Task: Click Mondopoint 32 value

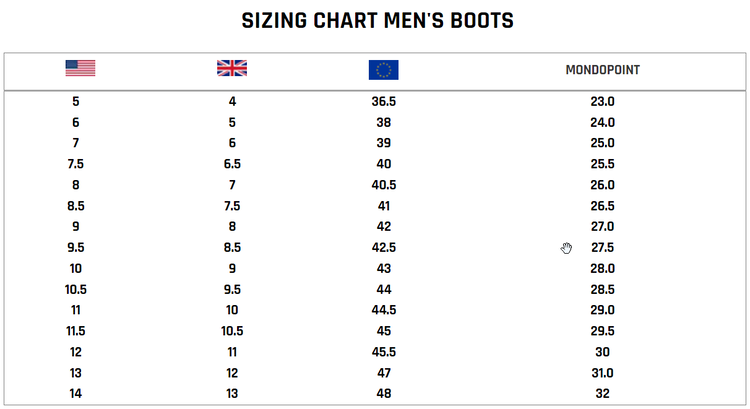Action: [x=602, y=394]
